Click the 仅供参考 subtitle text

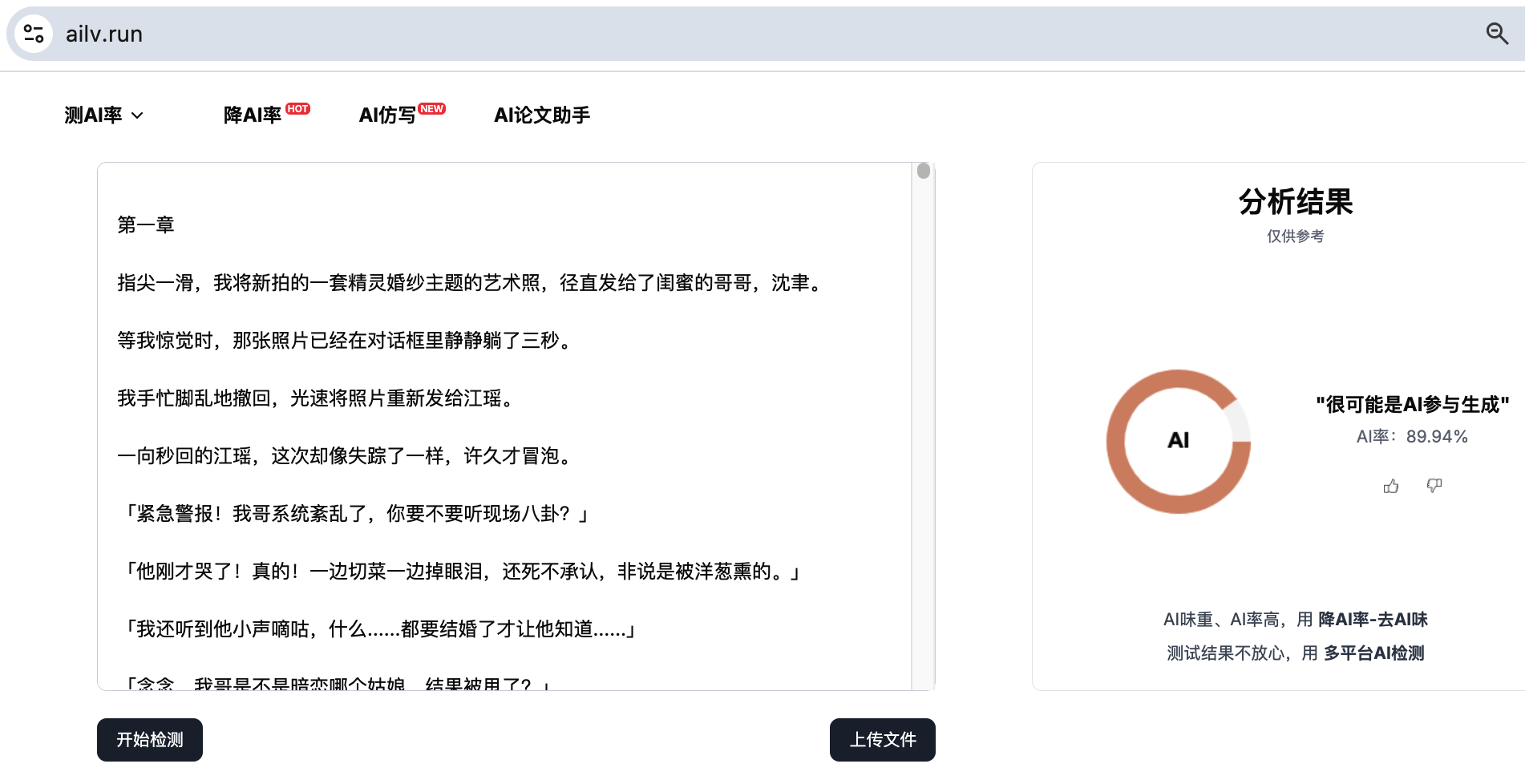tap(1296, 236)
